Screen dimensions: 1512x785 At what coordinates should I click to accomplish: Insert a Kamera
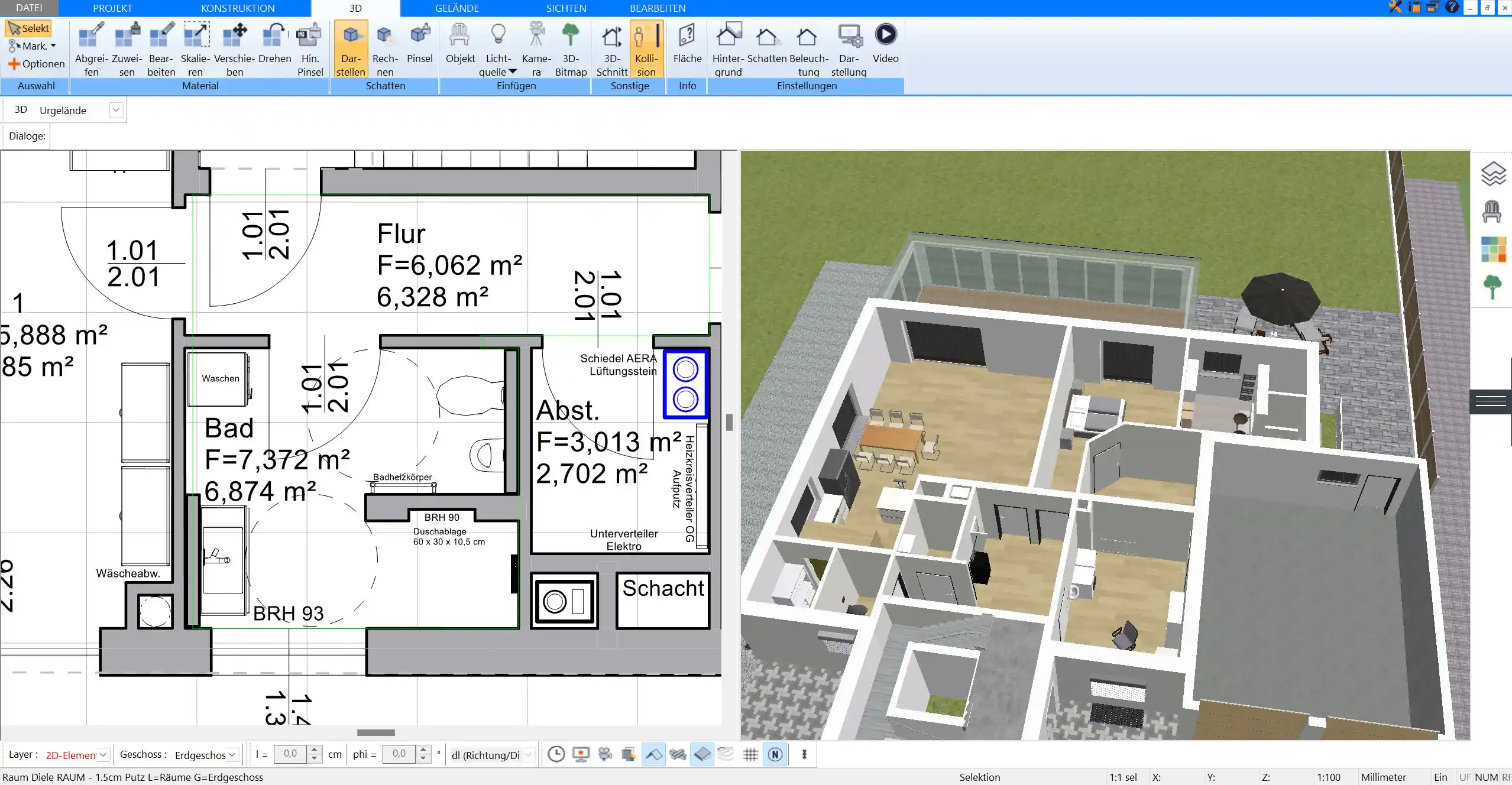536,49
